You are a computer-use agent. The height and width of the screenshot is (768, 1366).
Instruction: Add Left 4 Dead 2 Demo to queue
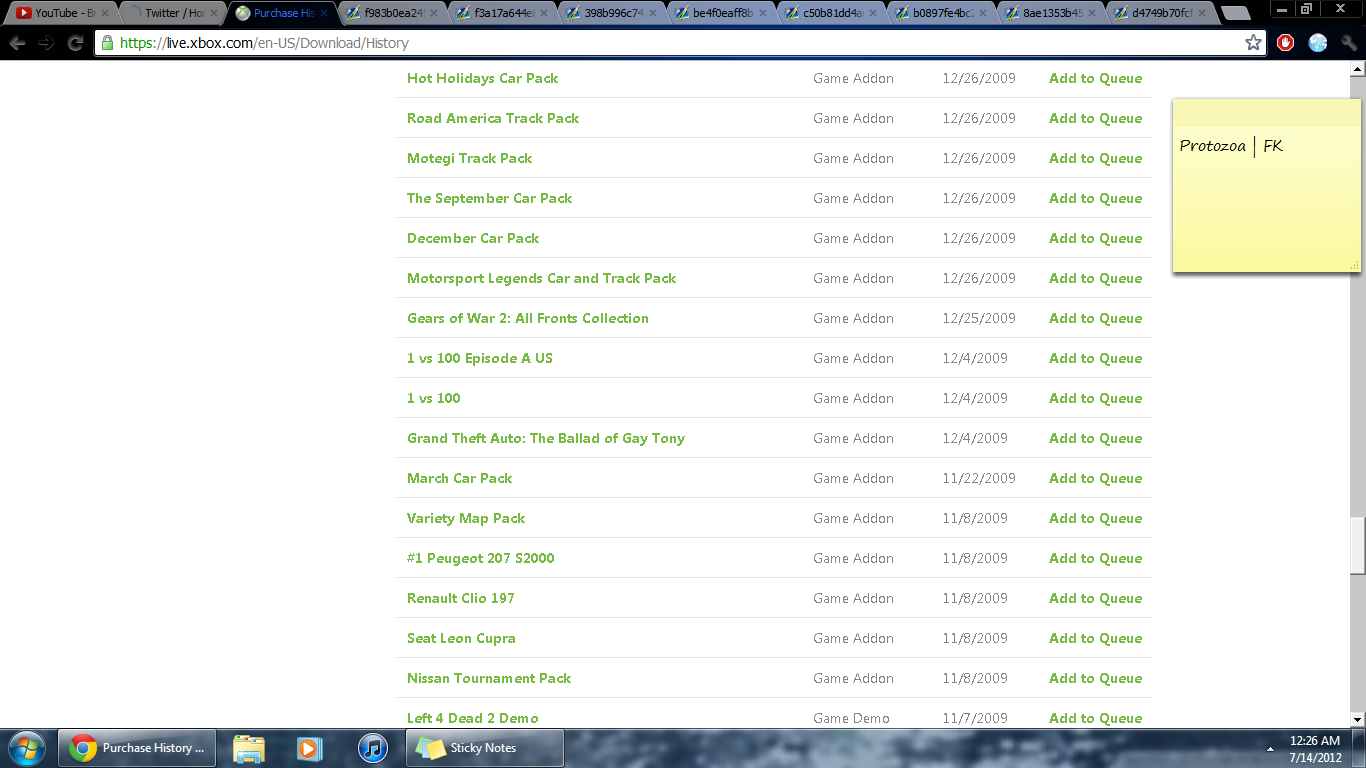click(1095, 718)
